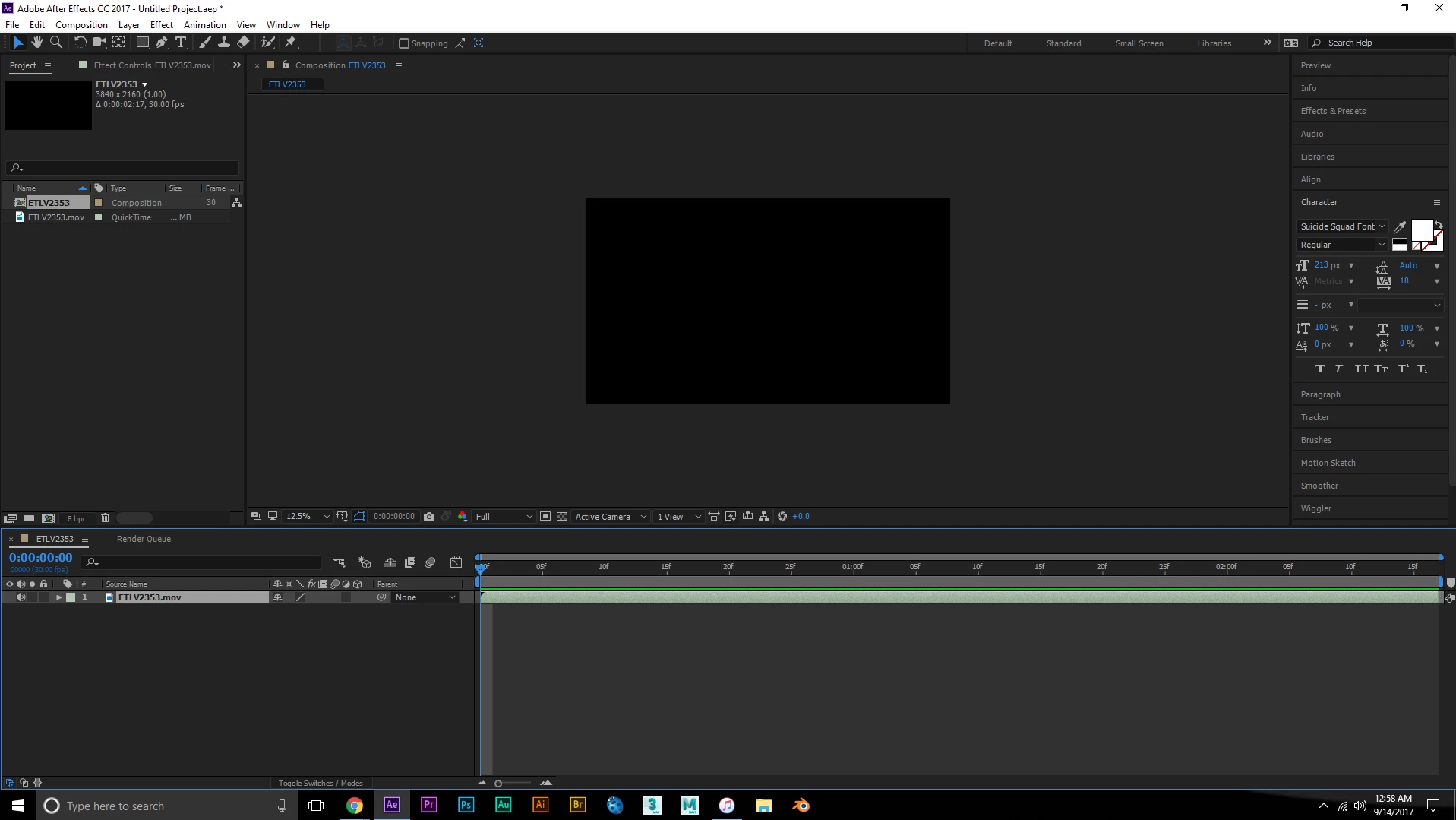Viewport: 1456px width, 820px height.
Task: Select the Selection arrow tool
Action: coord(18,43)
